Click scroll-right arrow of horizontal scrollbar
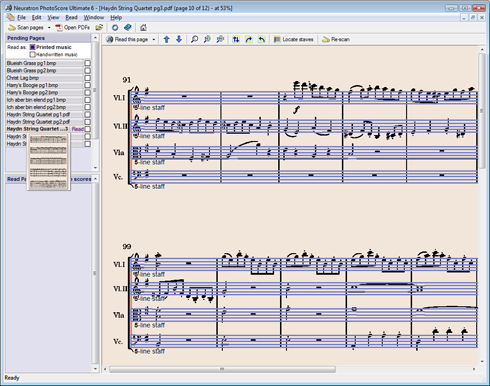This screenshot has height=386, width=490. tap(474, 369)
